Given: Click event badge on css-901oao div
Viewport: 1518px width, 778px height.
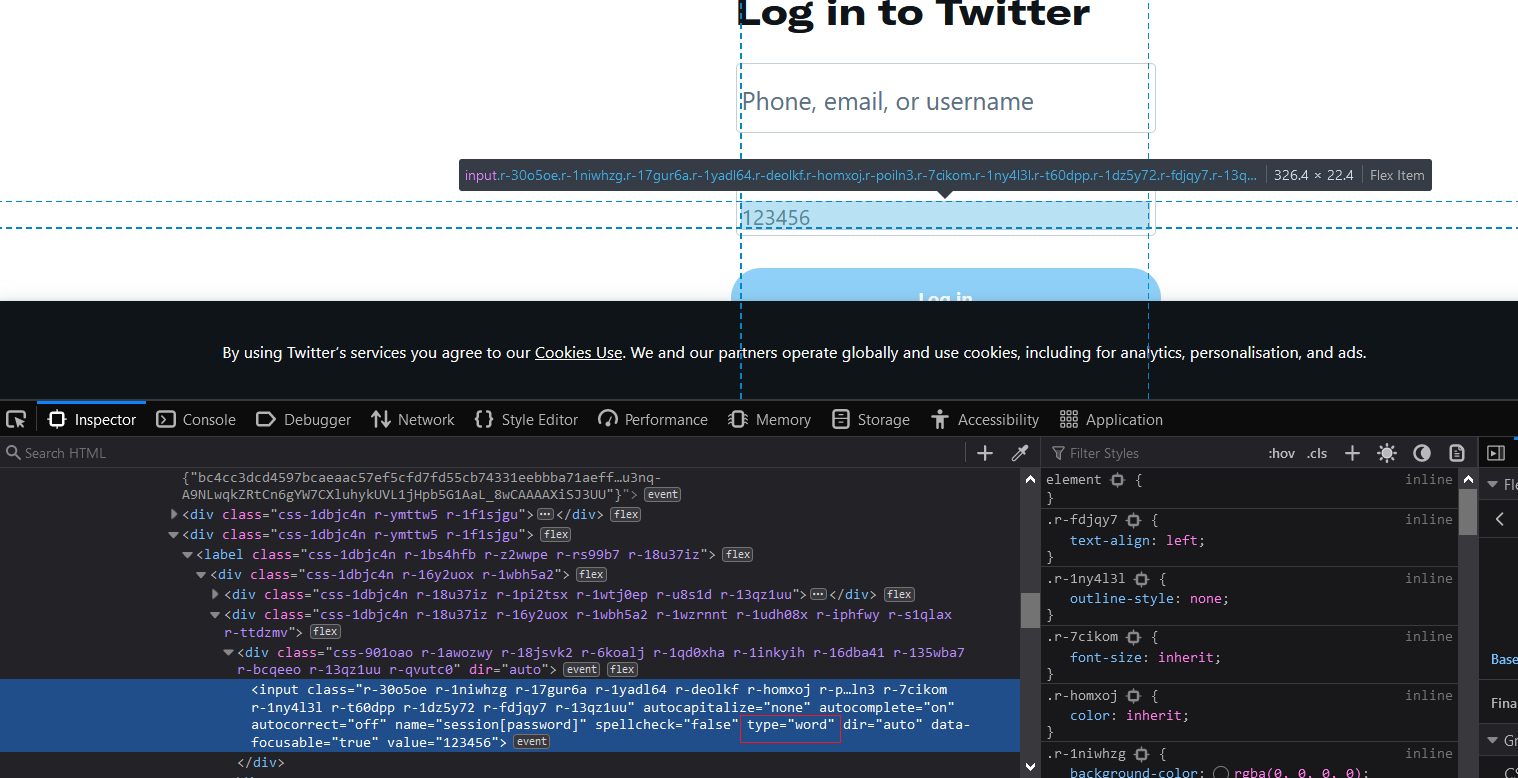Looking at the screenshot, I should [x=582, y=670].
